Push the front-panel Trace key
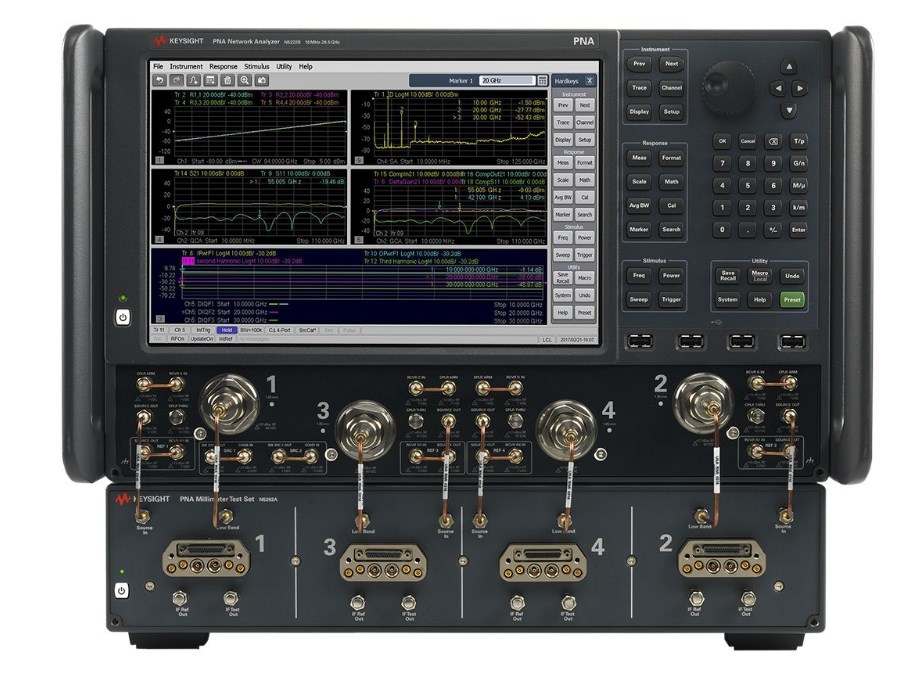The image size is (924, 693). tap(639, 88)
